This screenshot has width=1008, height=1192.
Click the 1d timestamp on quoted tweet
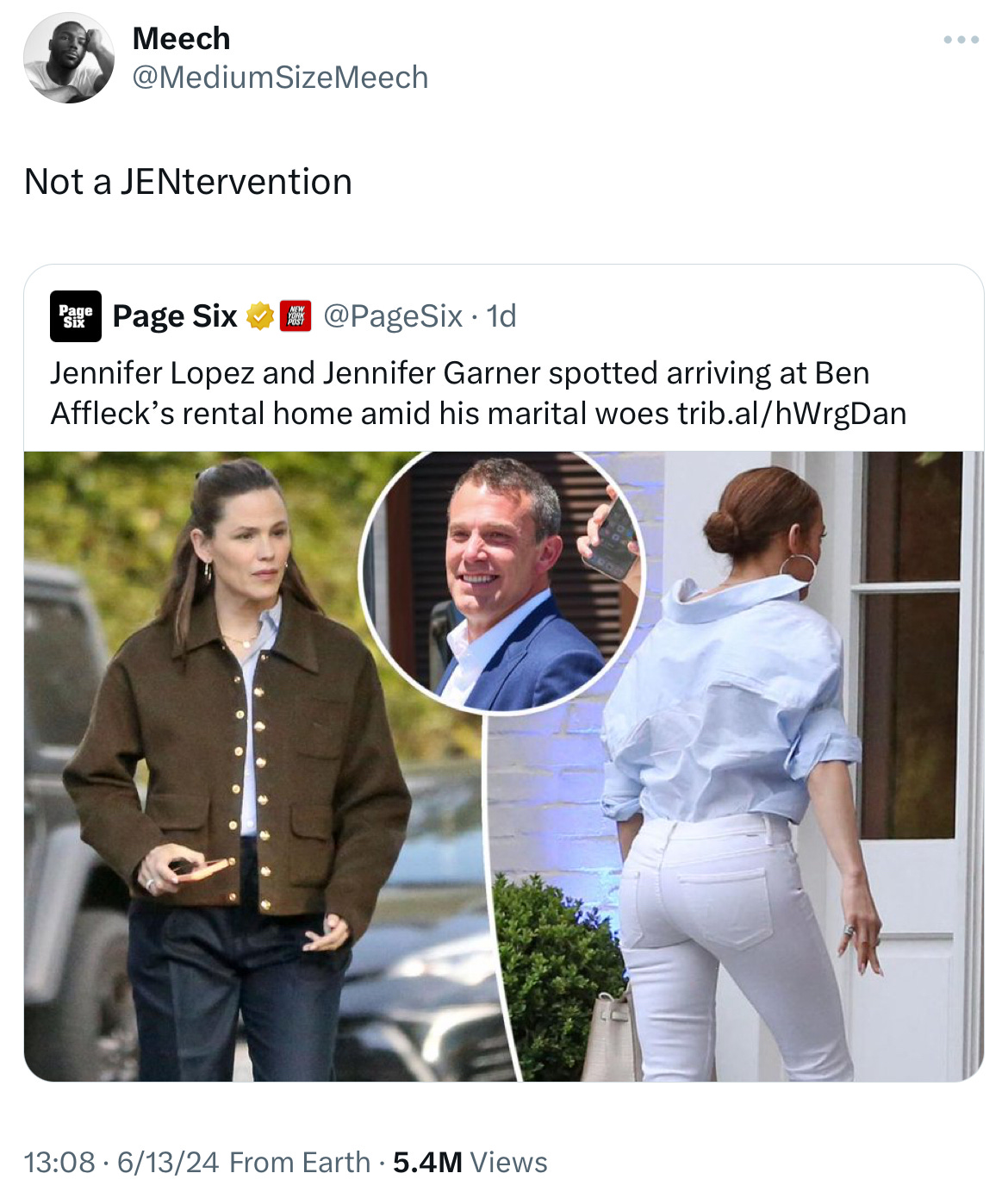(x=501, y=316)
